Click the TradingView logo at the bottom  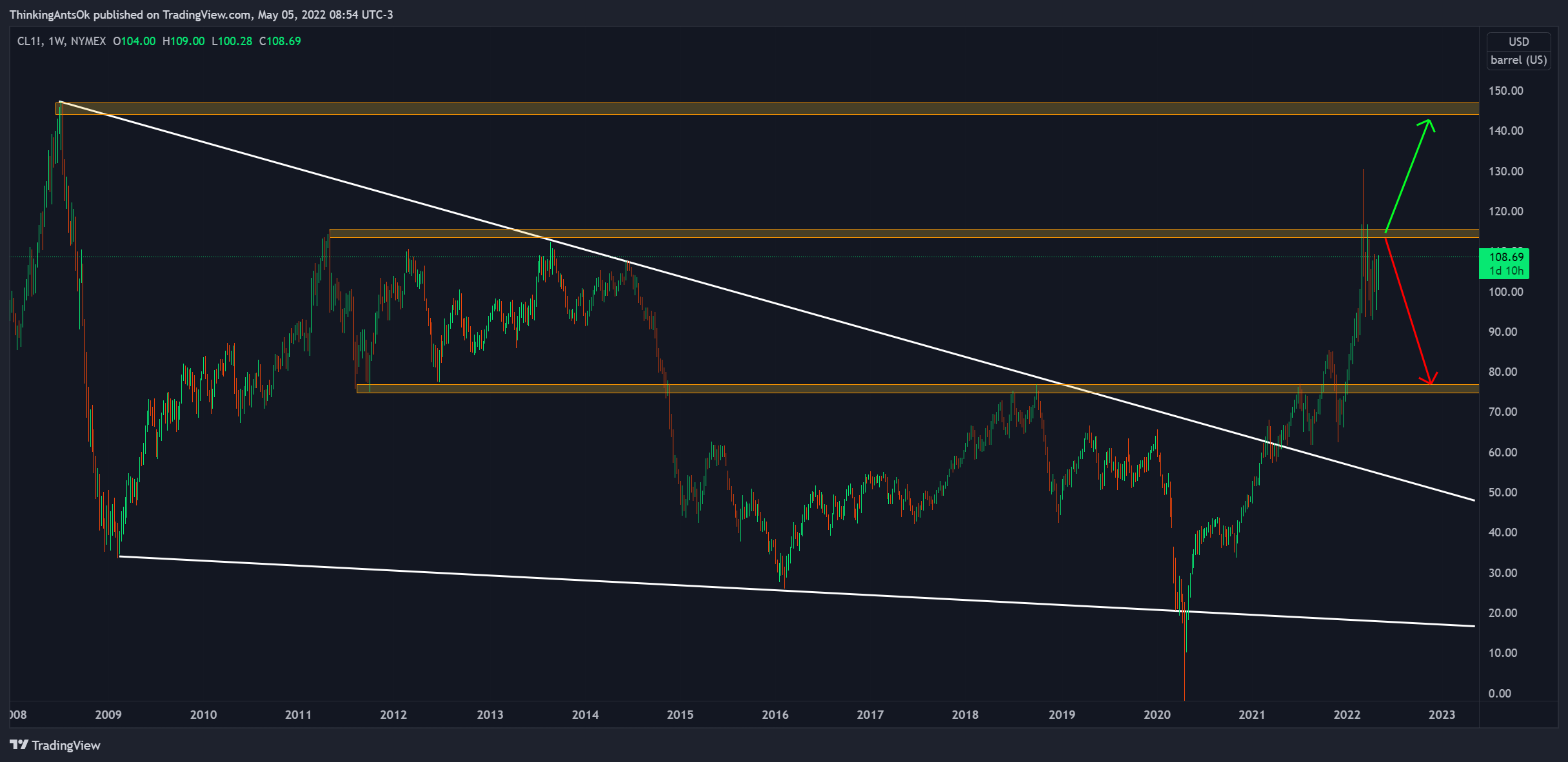(55, 745)
